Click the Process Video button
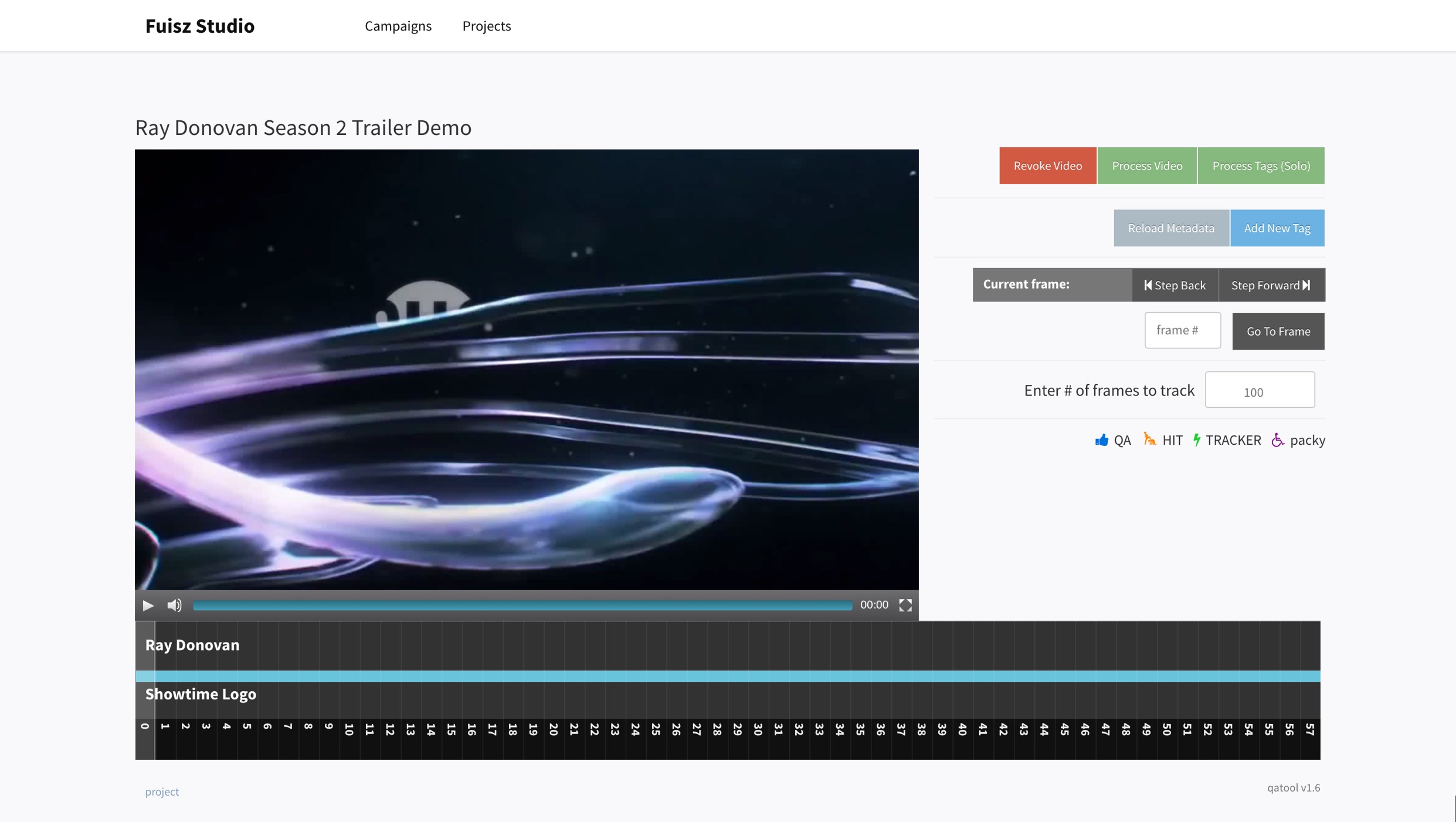Screen dimensions: 1456x822 (x=1146, y=165)
